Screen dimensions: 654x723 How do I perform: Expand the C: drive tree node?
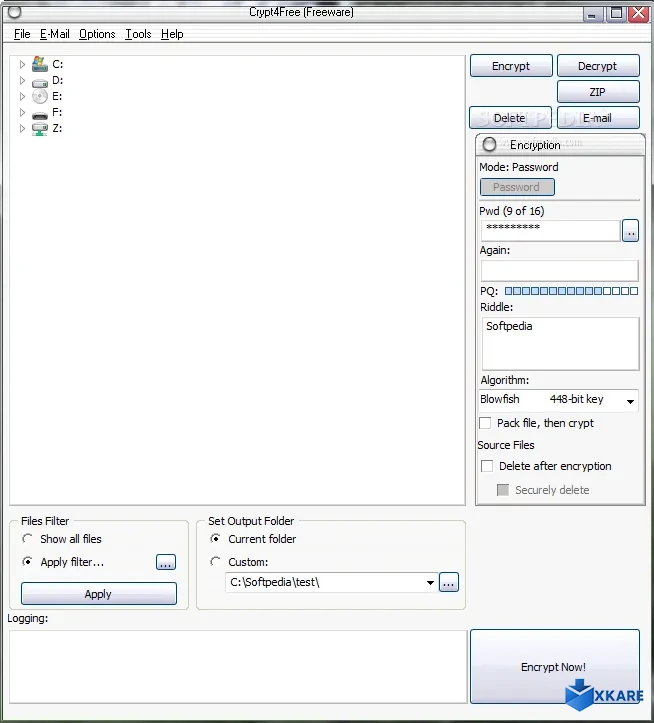pos(22,64)
